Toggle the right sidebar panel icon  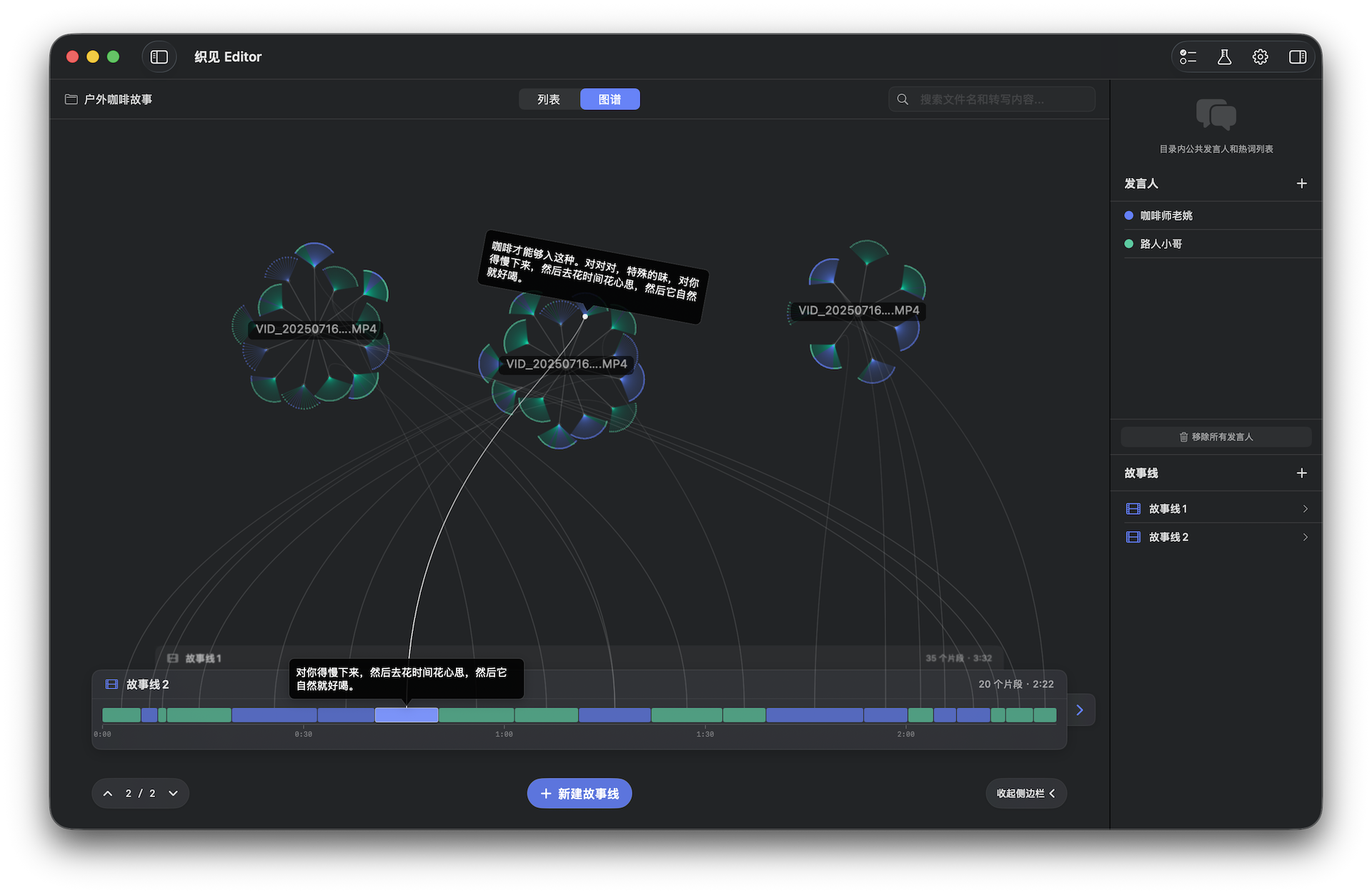[1297, 56]
